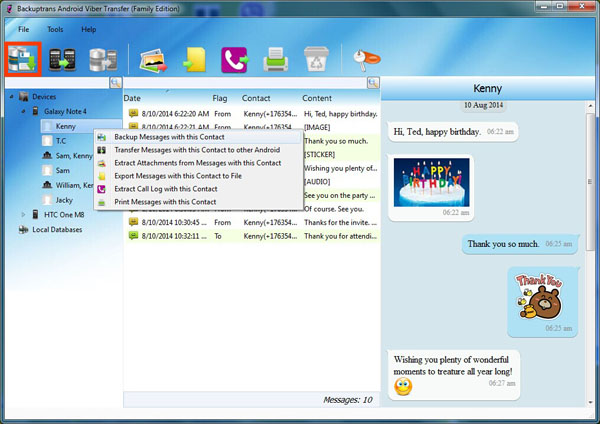The image size is (600, 424).
Task: Select the [STICKER] message content
Action: [x=320, y=155]
